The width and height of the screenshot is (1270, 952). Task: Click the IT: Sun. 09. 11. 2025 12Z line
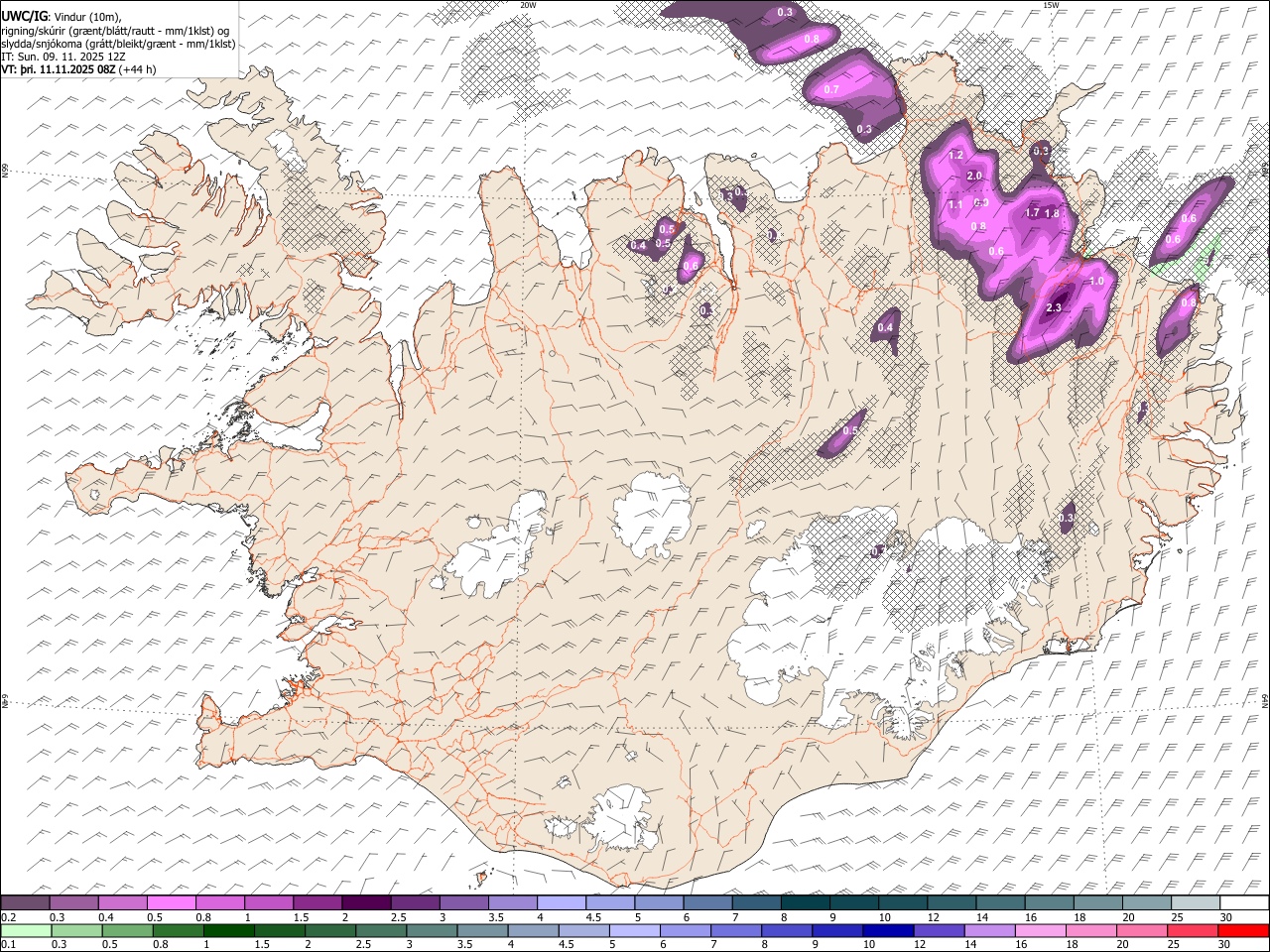tap(63, 57)
